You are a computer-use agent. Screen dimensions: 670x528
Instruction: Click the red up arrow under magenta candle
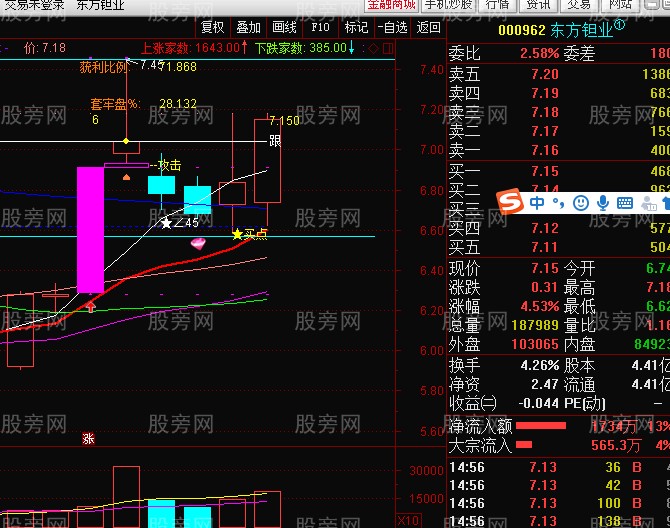(91, 306)
